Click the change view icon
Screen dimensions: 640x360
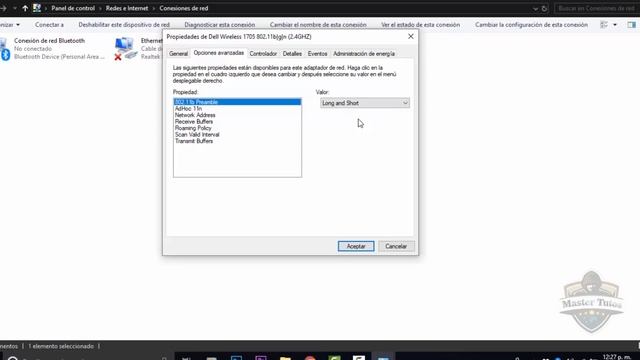click(x=604, y=25)
